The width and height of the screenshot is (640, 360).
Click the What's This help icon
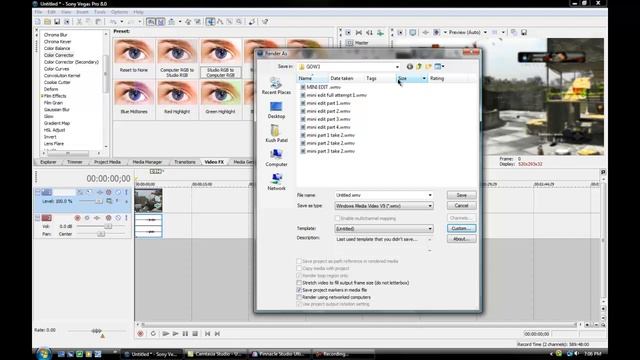(265, 22)
